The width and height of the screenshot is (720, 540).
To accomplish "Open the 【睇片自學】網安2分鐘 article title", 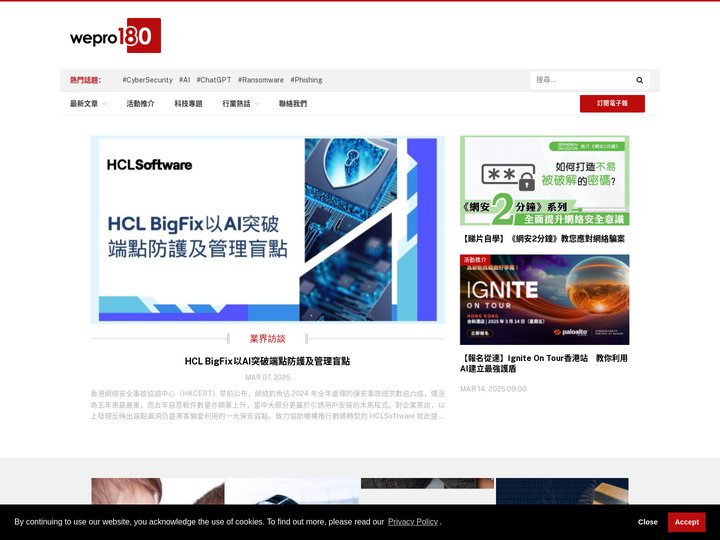I will tap(544, 239).
